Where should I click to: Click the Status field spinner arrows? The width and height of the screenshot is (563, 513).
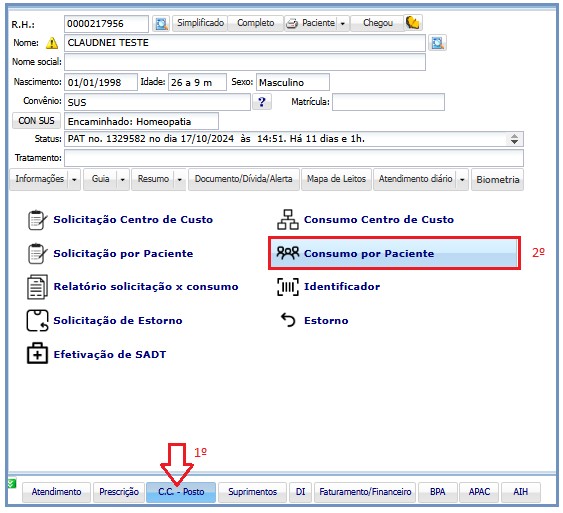pyautogui.click(x=514, y=139)
